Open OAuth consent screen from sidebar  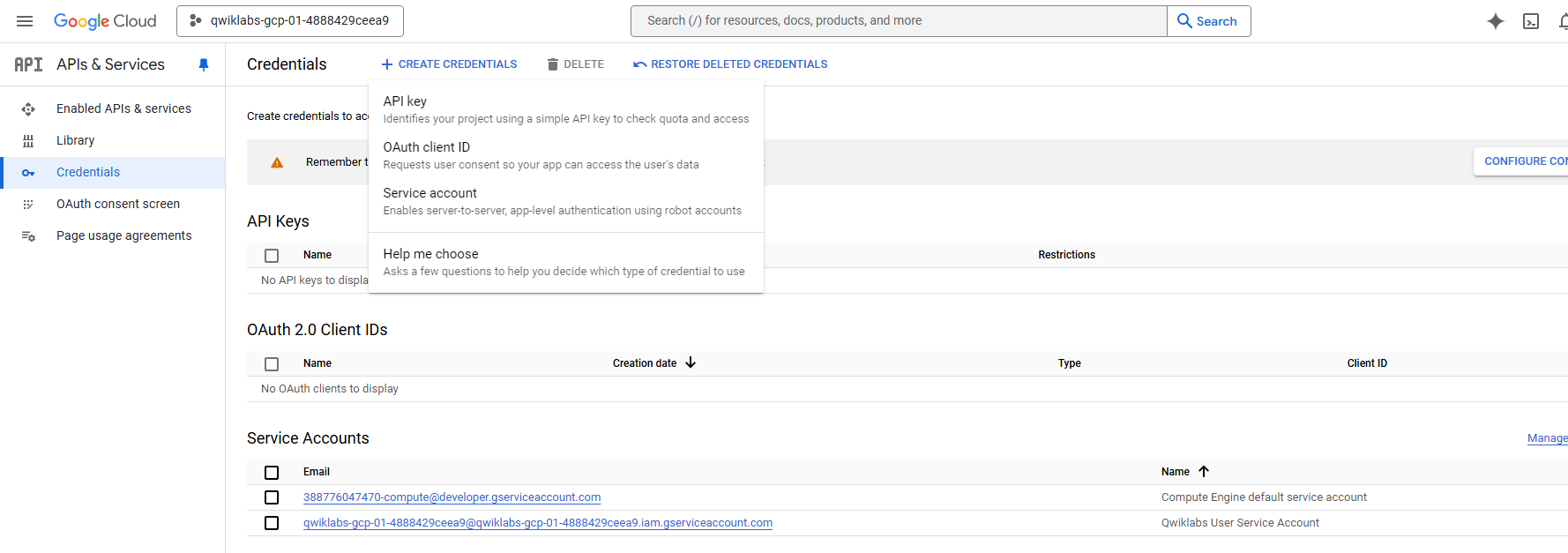click(x=113, y=204)
